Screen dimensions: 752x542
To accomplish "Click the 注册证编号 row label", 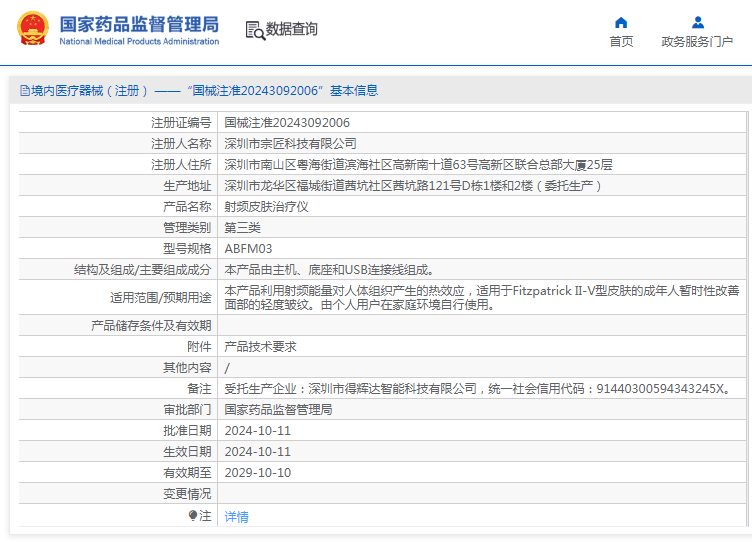I will click(x=181, y=123).
